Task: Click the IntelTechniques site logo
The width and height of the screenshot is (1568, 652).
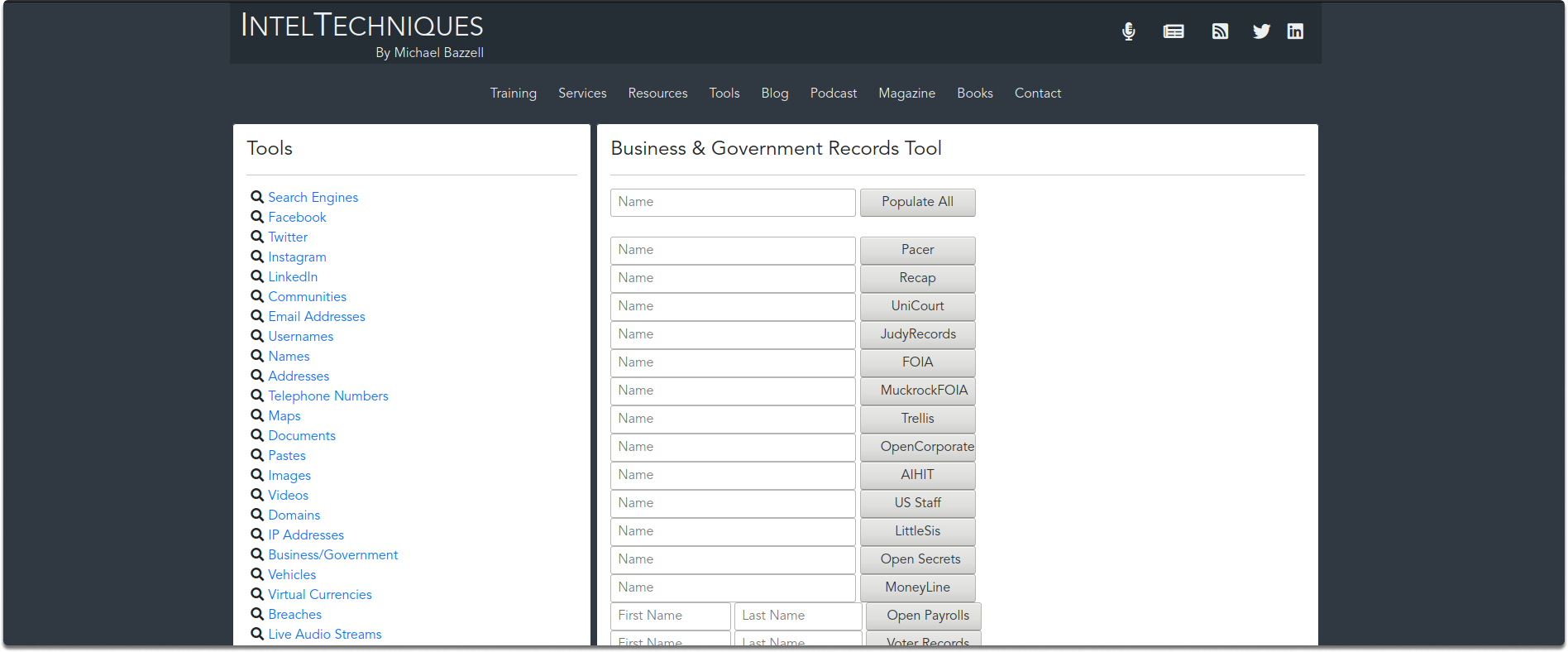Action: 362,34
